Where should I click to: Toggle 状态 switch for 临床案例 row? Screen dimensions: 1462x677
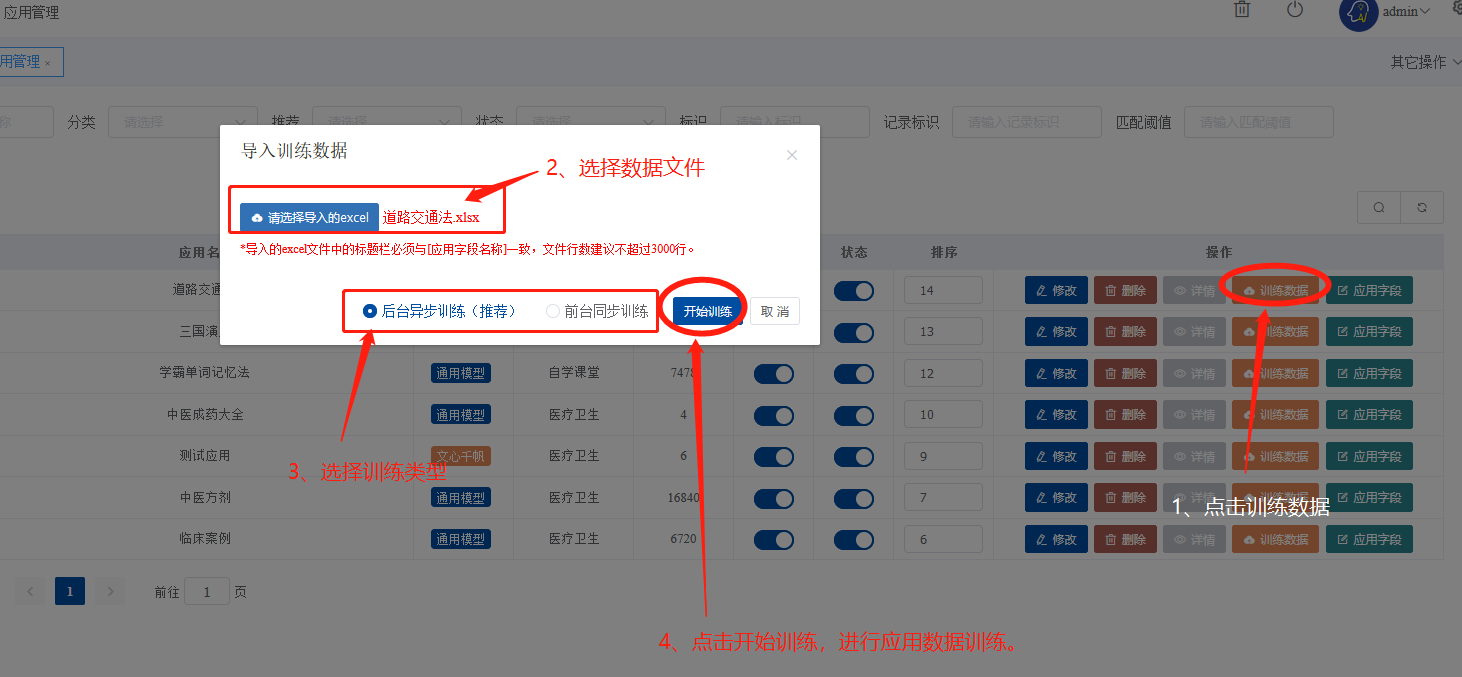(854, 539)
